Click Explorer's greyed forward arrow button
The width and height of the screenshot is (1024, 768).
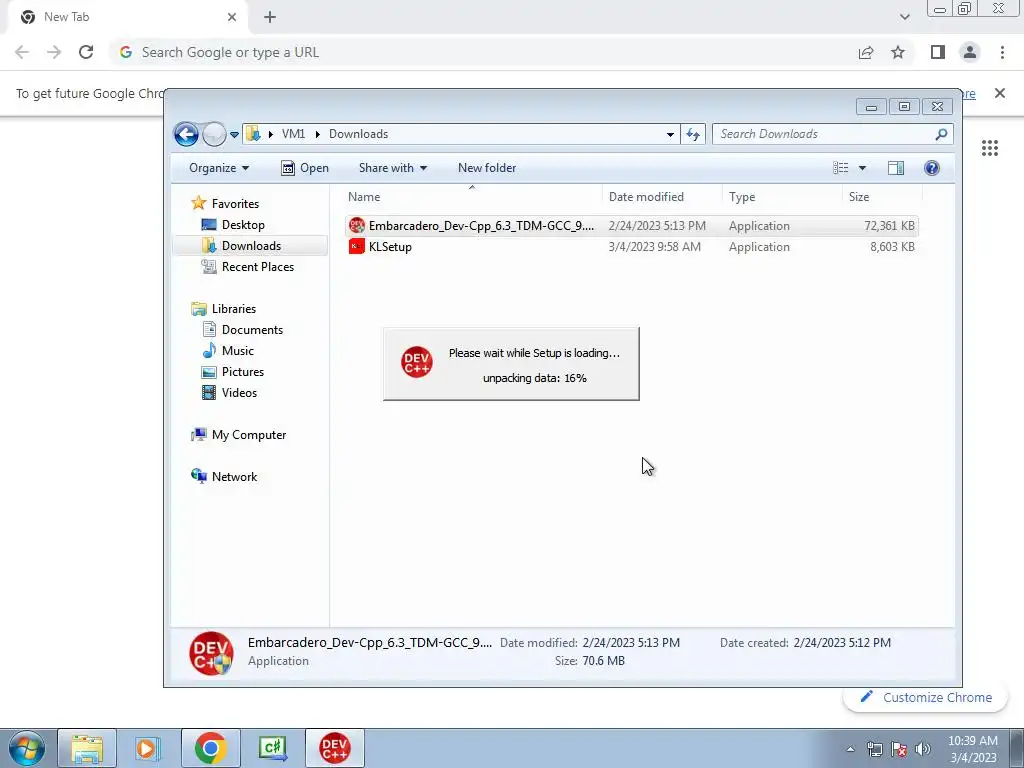[214, 135]
